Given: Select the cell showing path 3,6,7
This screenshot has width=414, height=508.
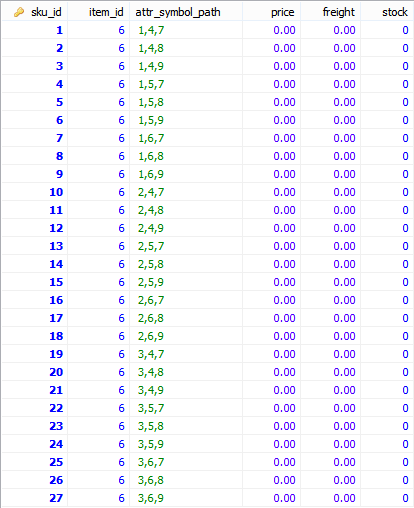Looking at the screenshot, I should [x=186, y=462].
